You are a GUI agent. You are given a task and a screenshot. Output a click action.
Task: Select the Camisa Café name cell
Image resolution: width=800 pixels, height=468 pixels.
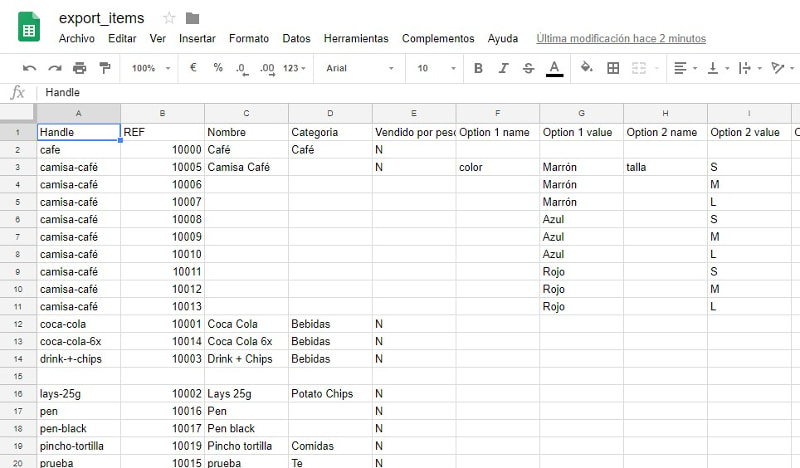(x=246, y=167)
